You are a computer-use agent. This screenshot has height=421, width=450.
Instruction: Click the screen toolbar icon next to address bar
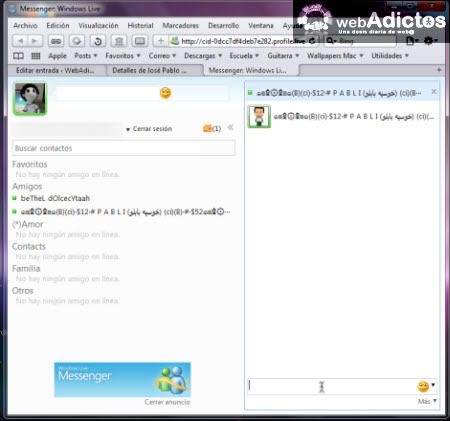140,41
